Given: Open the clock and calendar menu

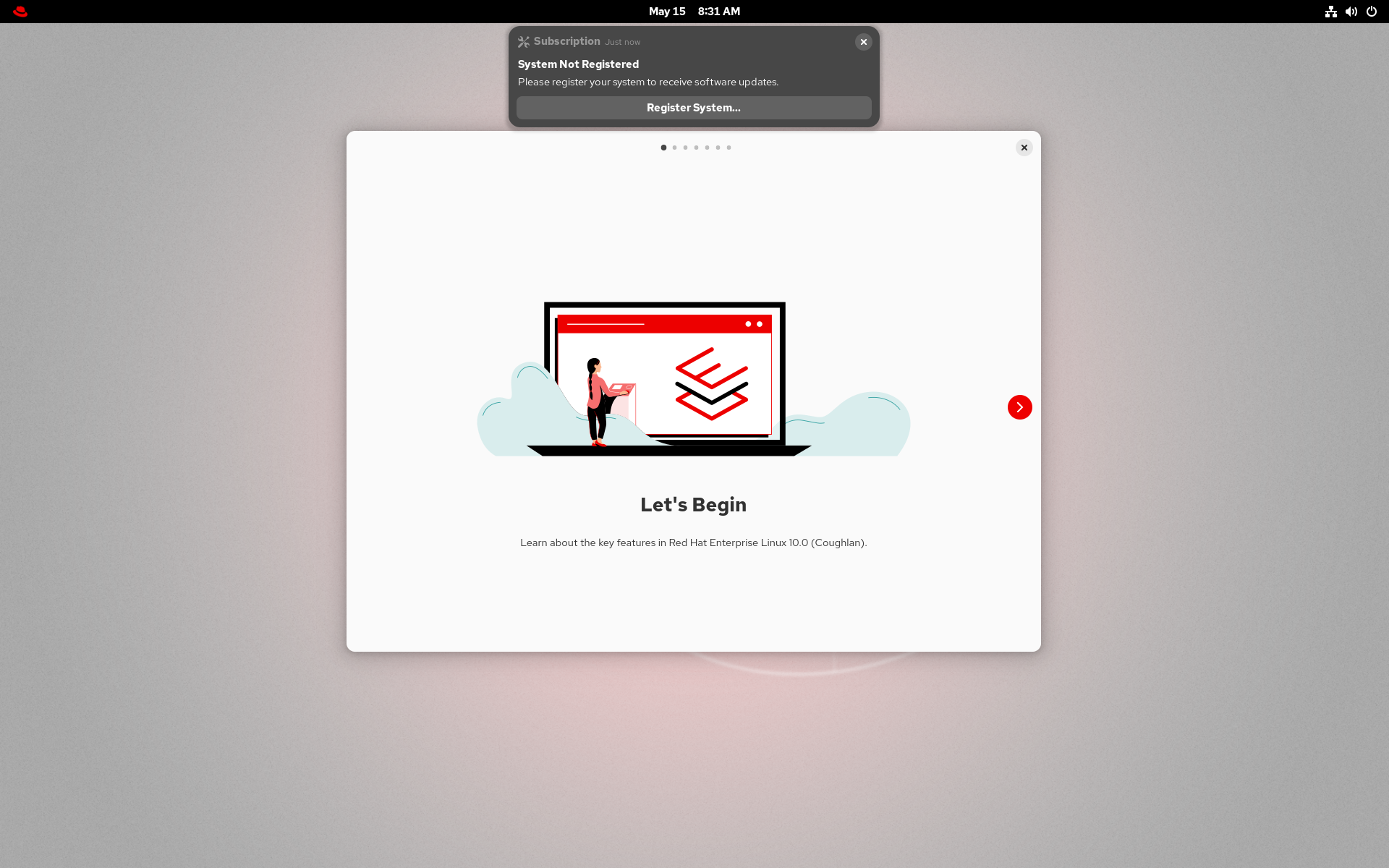Looking at the screenshot, I should (694, 12).
